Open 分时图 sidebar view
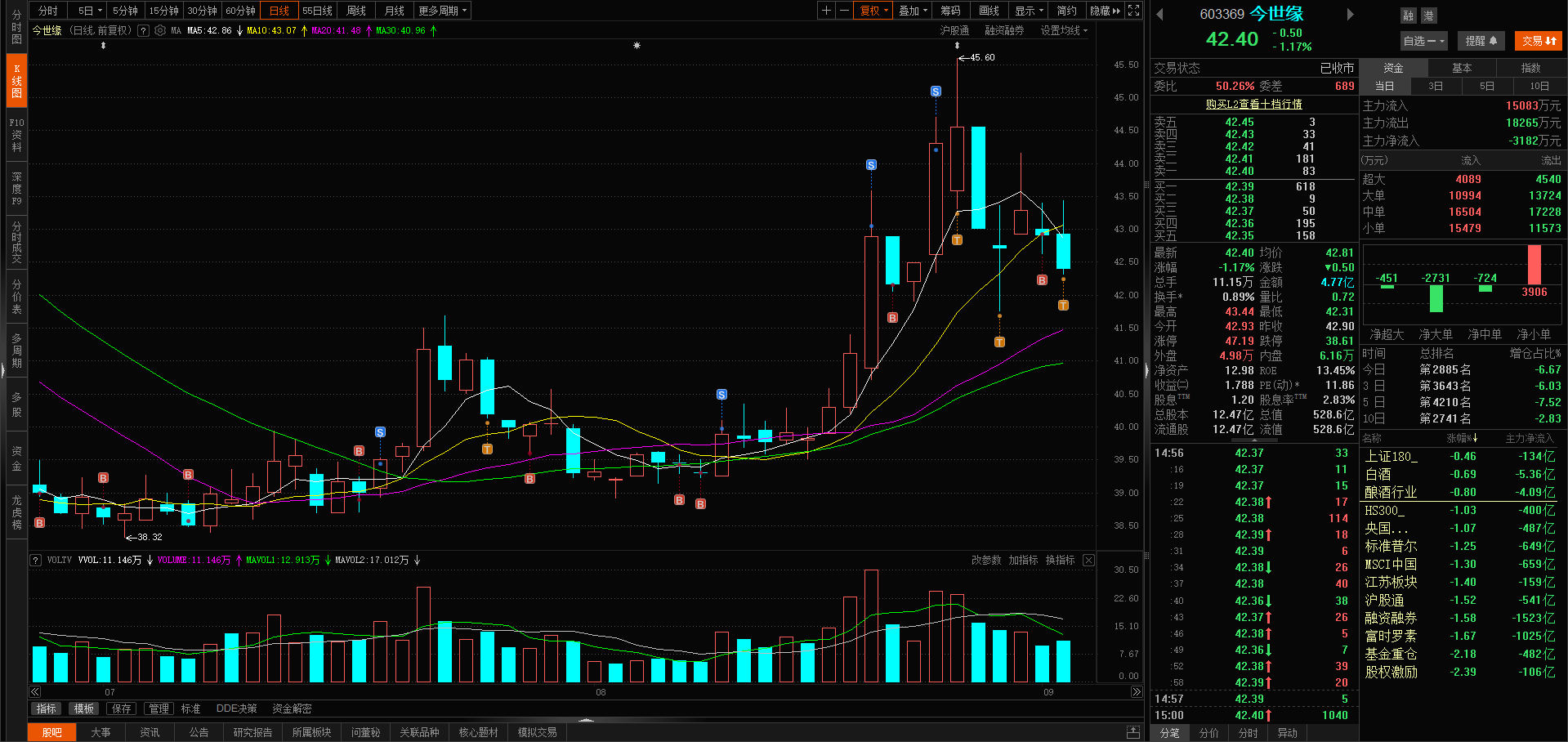 [x=16, y=27]
